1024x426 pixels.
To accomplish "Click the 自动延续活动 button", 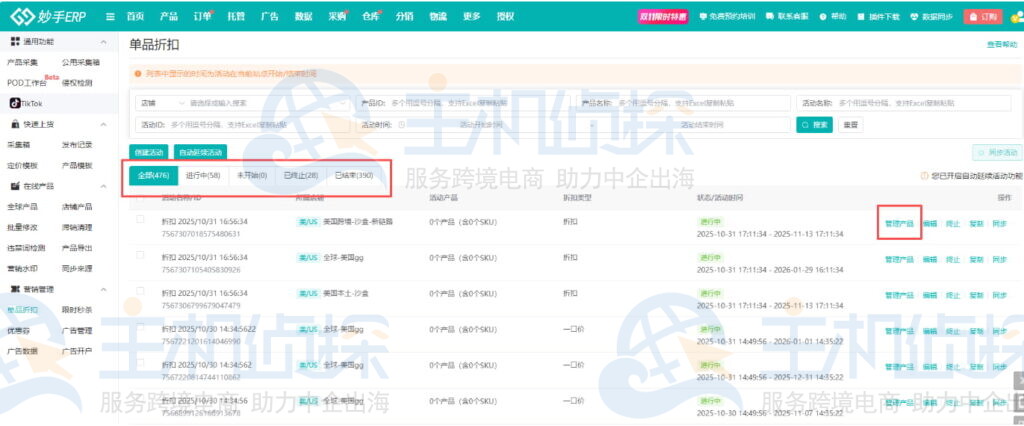I will coord(200,152).
